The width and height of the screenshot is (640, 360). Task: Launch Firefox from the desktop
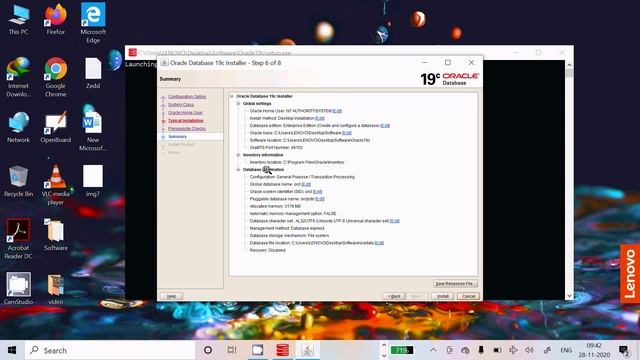[56, 20]
